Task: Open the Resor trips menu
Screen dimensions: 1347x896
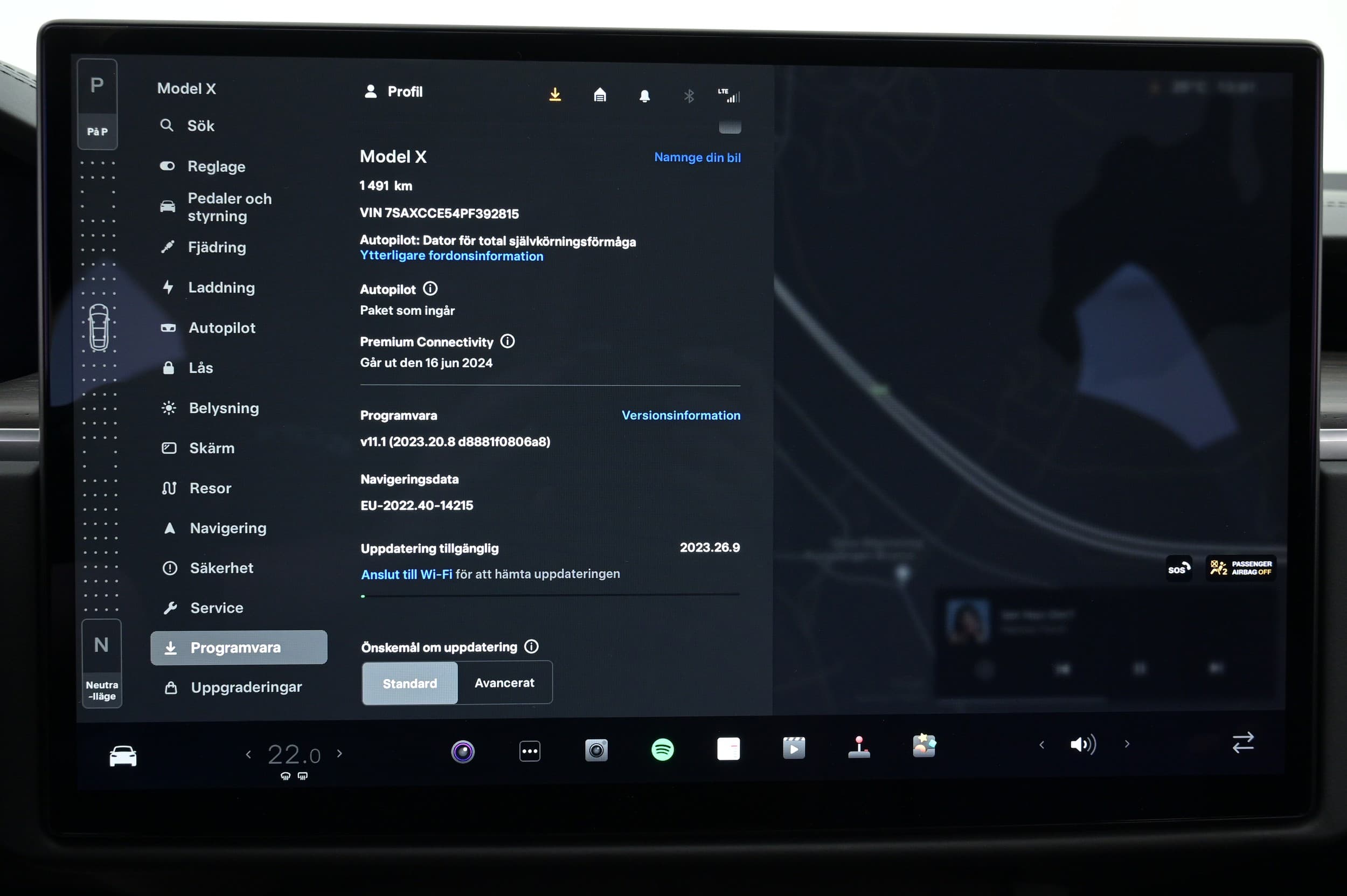Action: (x=197, y=488)
